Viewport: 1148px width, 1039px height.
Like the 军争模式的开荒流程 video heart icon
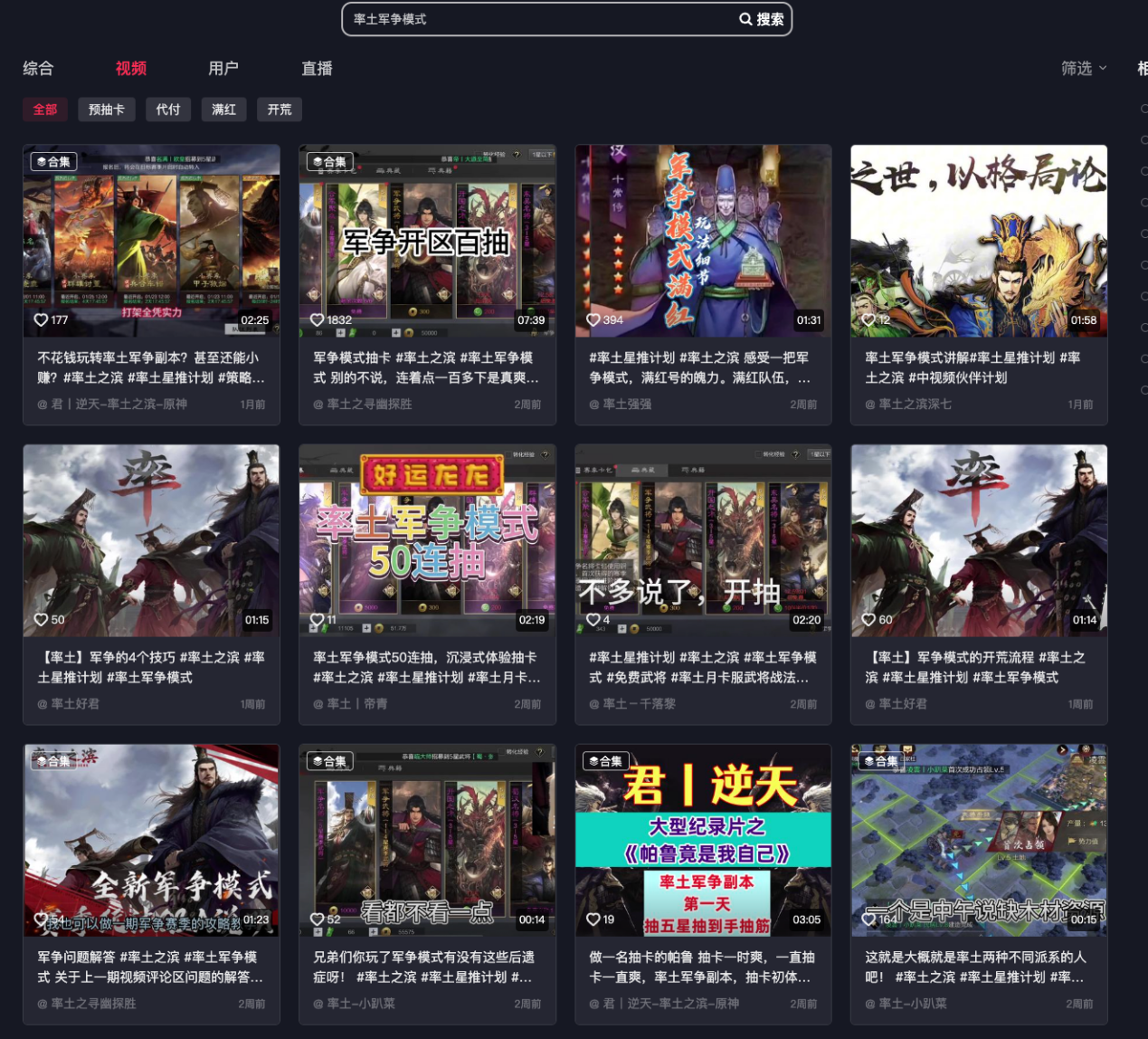tap(868, 620)
